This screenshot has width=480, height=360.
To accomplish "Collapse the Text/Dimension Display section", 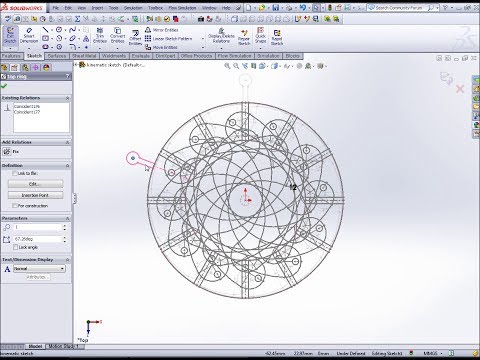I will pyautogui.click(x=68, y=260).
